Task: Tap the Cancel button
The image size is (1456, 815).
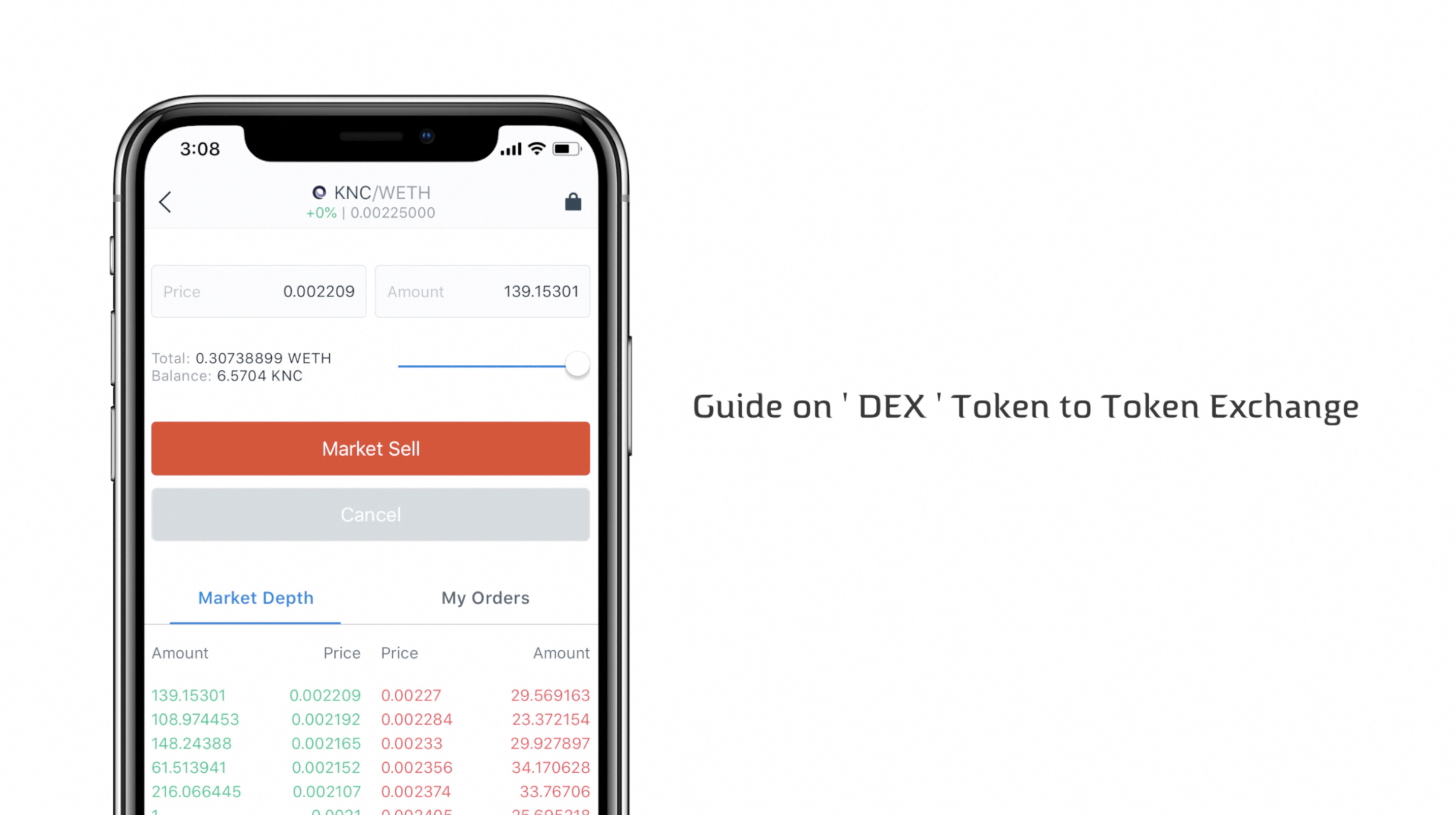Action: pyautogui.click(x=371, y=514)
